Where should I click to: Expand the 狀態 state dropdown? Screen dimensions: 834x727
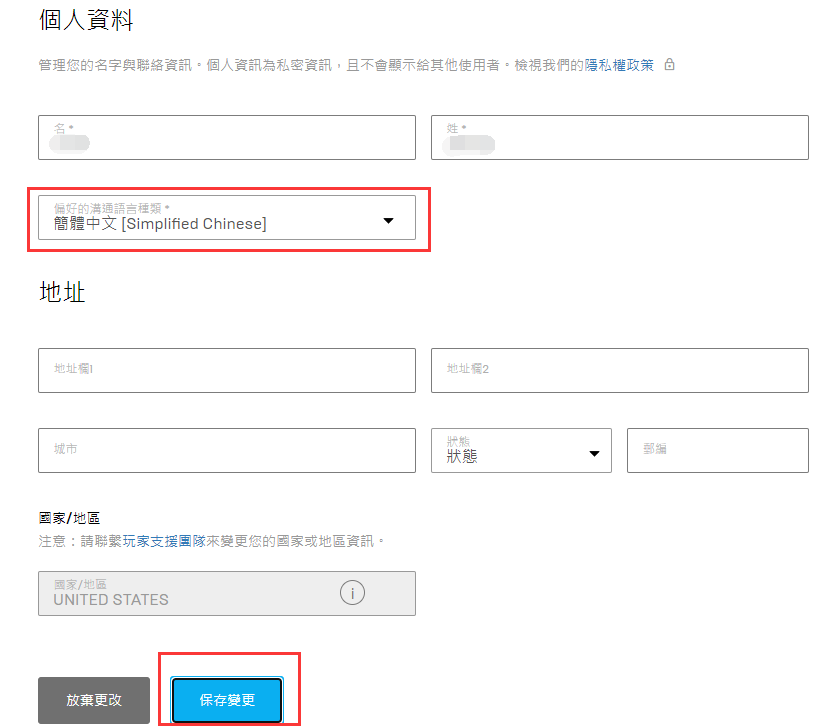[521, 450]
